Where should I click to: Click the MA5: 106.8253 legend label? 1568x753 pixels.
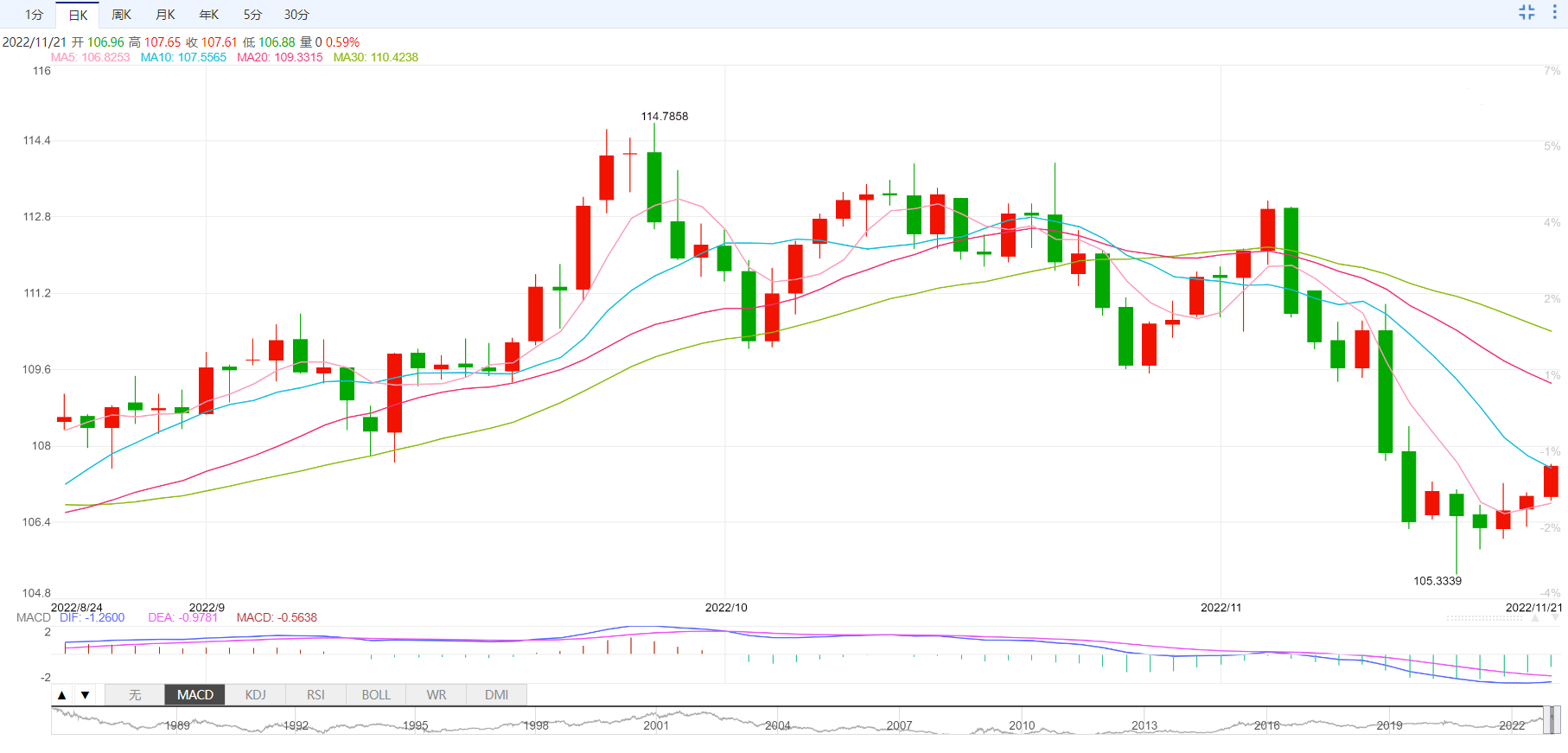pos(90,57)
